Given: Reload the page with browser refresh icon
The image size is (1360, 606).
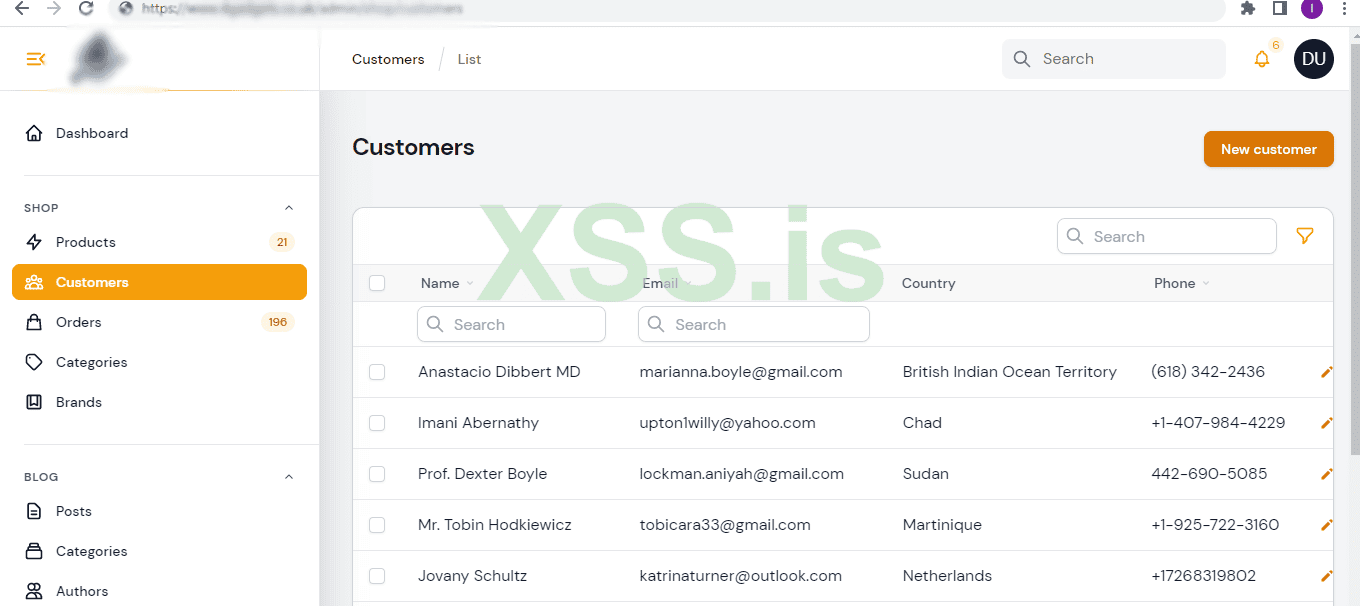Looking at the screenshot, I should 86,8.
